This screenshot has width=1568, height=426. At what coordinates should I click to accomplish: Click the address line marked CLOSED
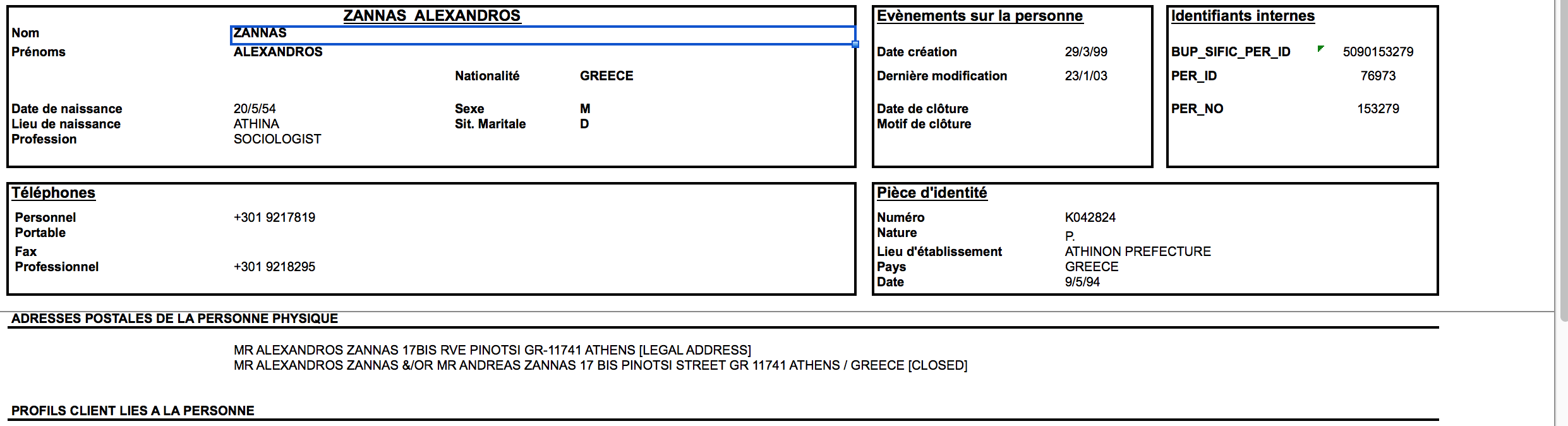pyautogui.click(x=600, y=365)
